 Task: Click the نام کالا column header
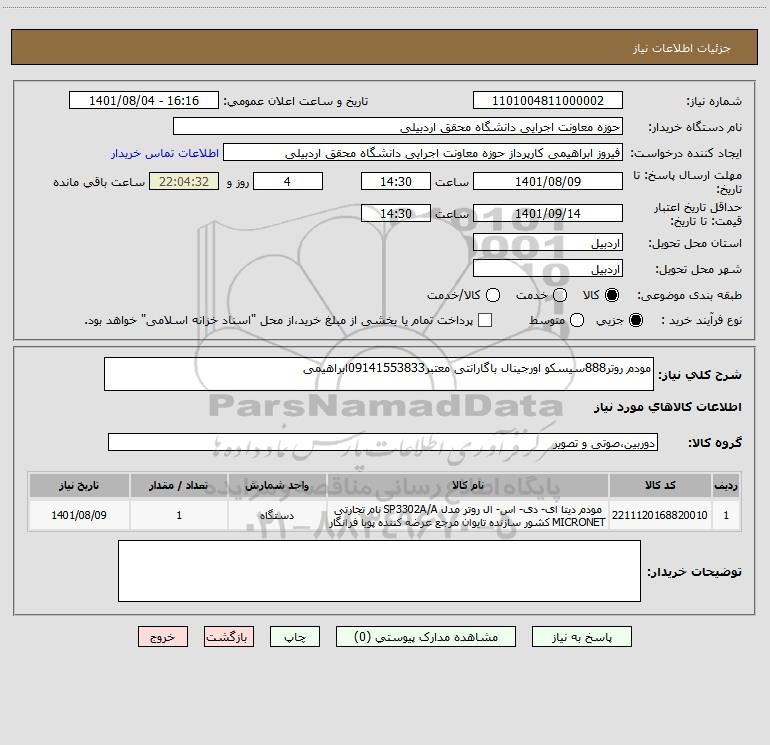468,485
